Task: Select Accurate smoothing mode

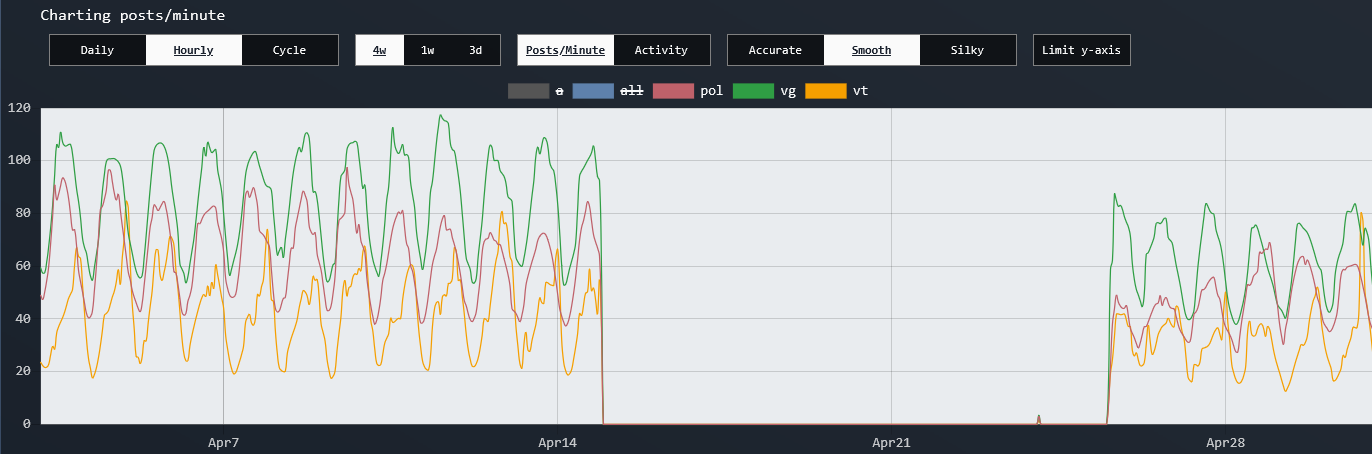Action: 776,50
